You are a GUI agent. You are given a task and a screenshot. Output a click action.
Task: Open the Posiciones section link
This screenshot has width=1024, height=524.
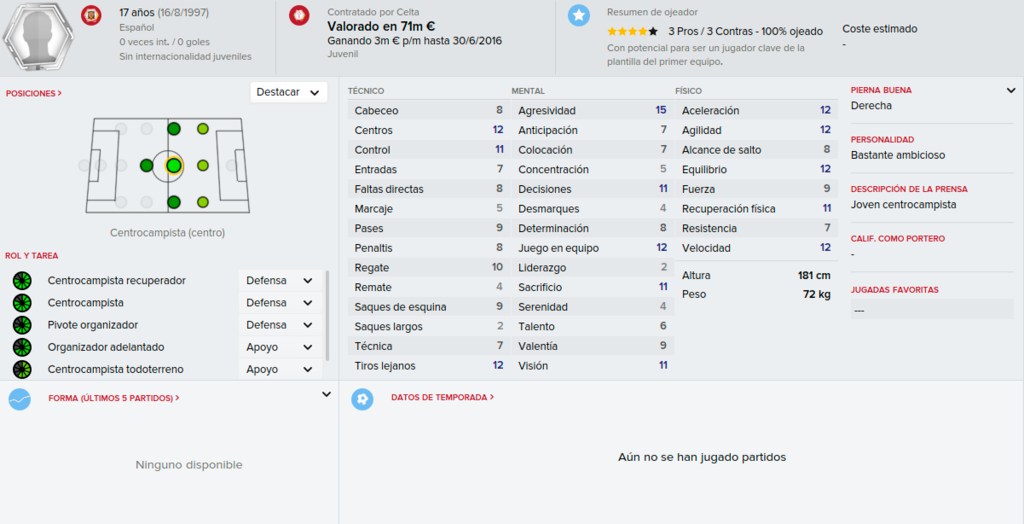tap(34, 93)
